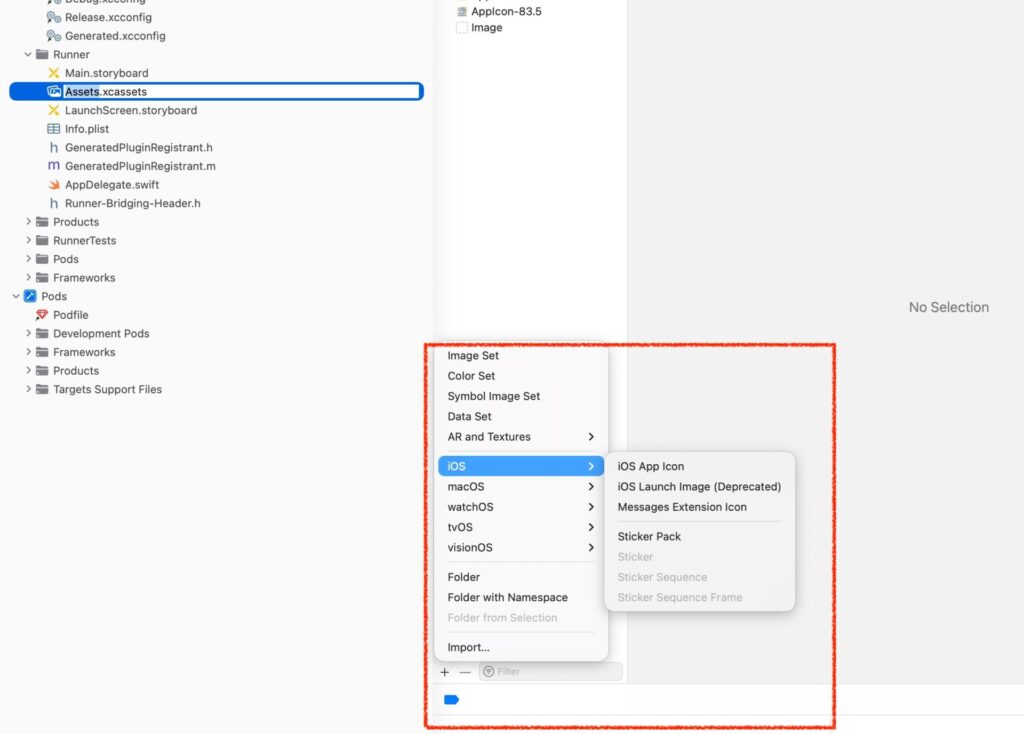Expand Targets Support Files folder
The height and width of the screenshot is (734, 1024).
tap(28, 390)
